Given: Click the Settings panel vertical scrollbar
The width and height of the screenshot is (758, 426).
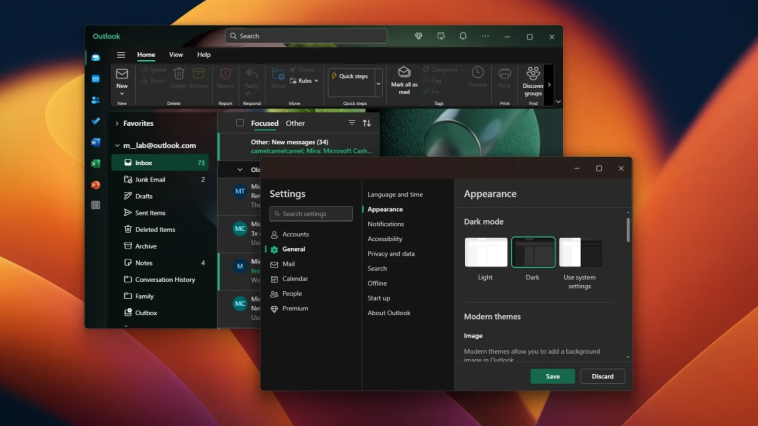Looking at the screenshot, I should (x=628, y=230).
